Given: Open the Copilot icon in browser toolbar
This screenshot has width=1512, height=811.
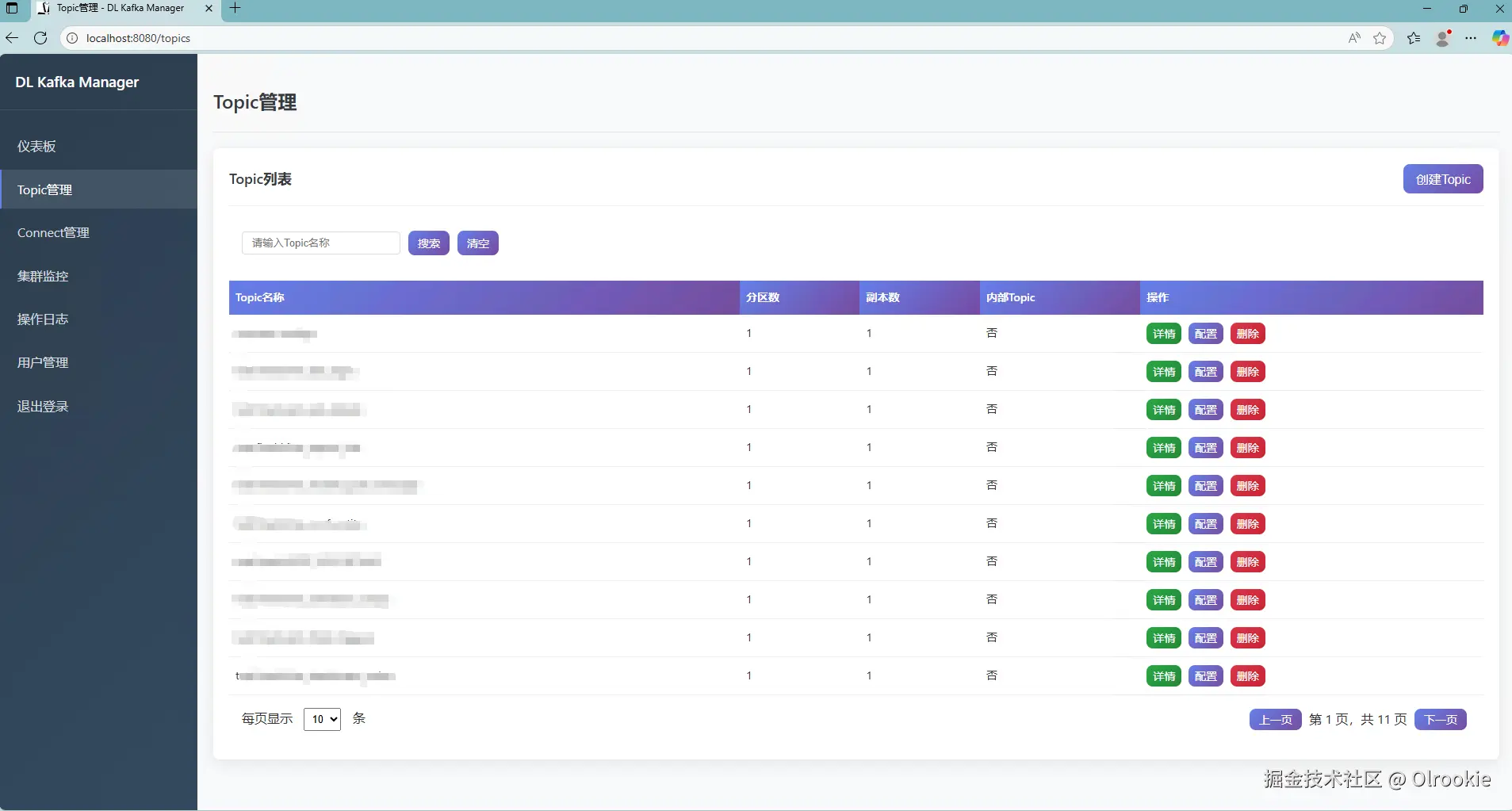Looking at the screenshot, I should [x=1500, y=38].
